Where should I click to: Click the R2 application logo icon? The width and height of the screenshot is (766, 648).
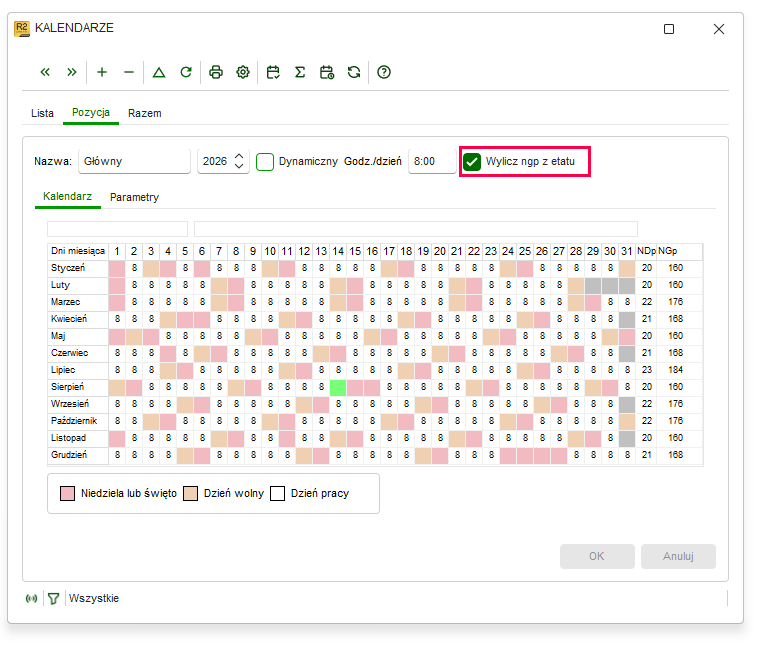point(22,29)
